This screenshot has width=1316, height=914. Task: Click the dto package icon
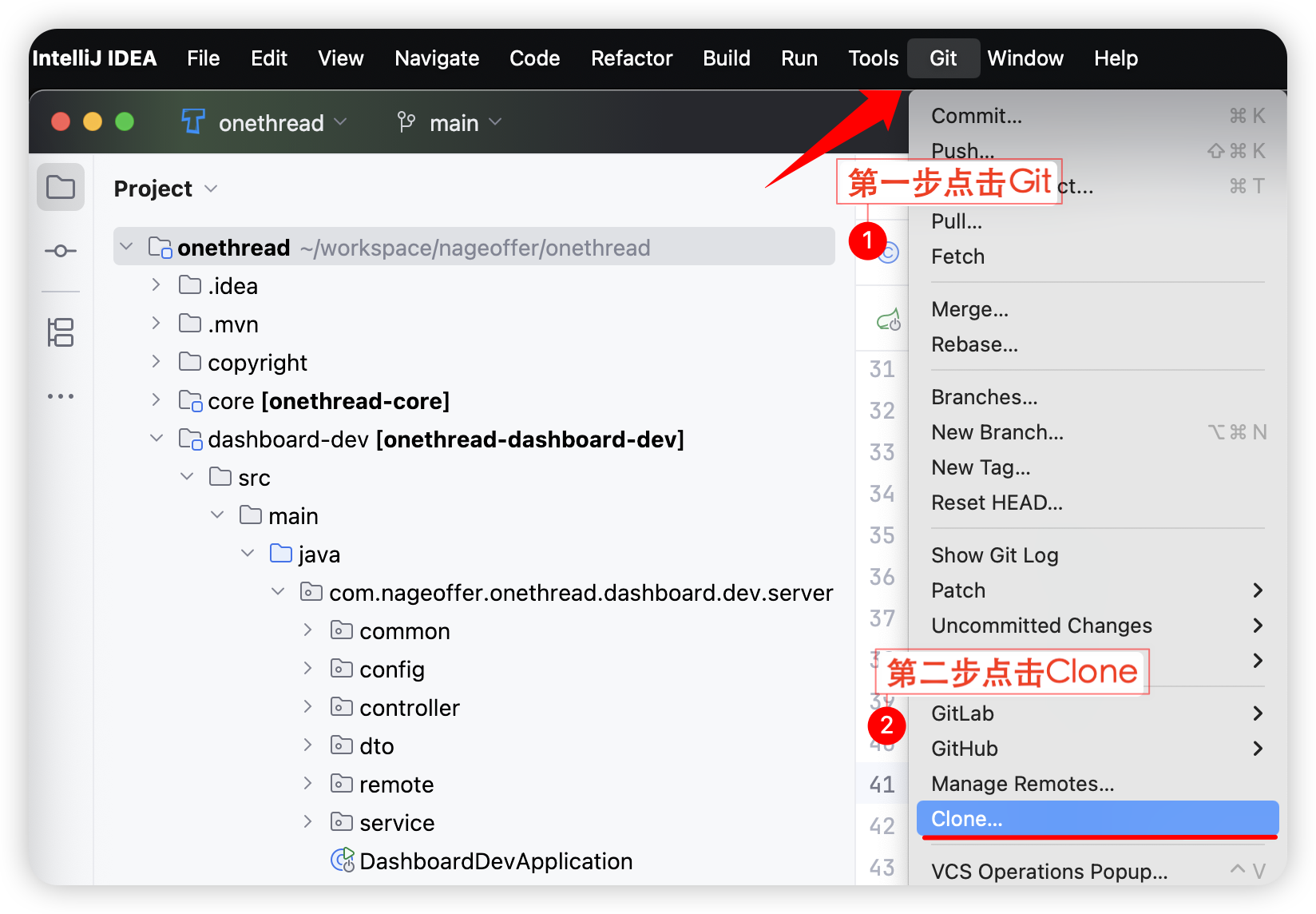342,745
